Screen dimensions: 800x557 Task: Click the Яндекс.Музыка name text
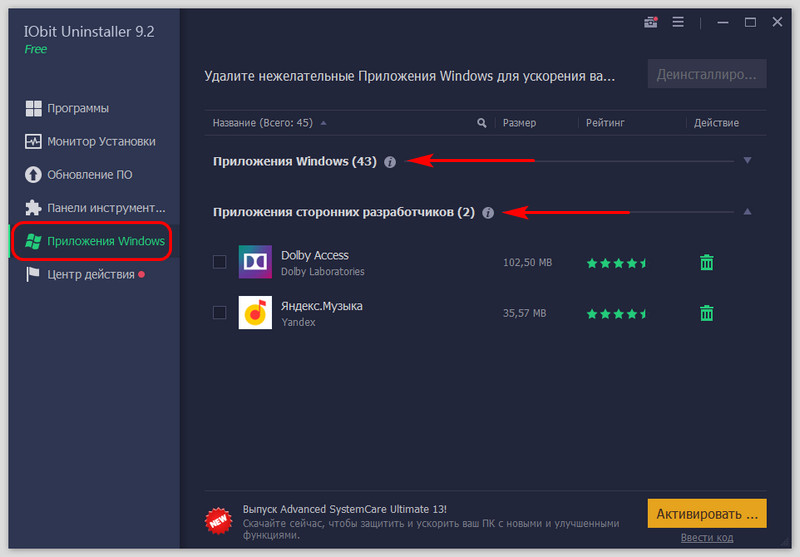click(322, 306)
